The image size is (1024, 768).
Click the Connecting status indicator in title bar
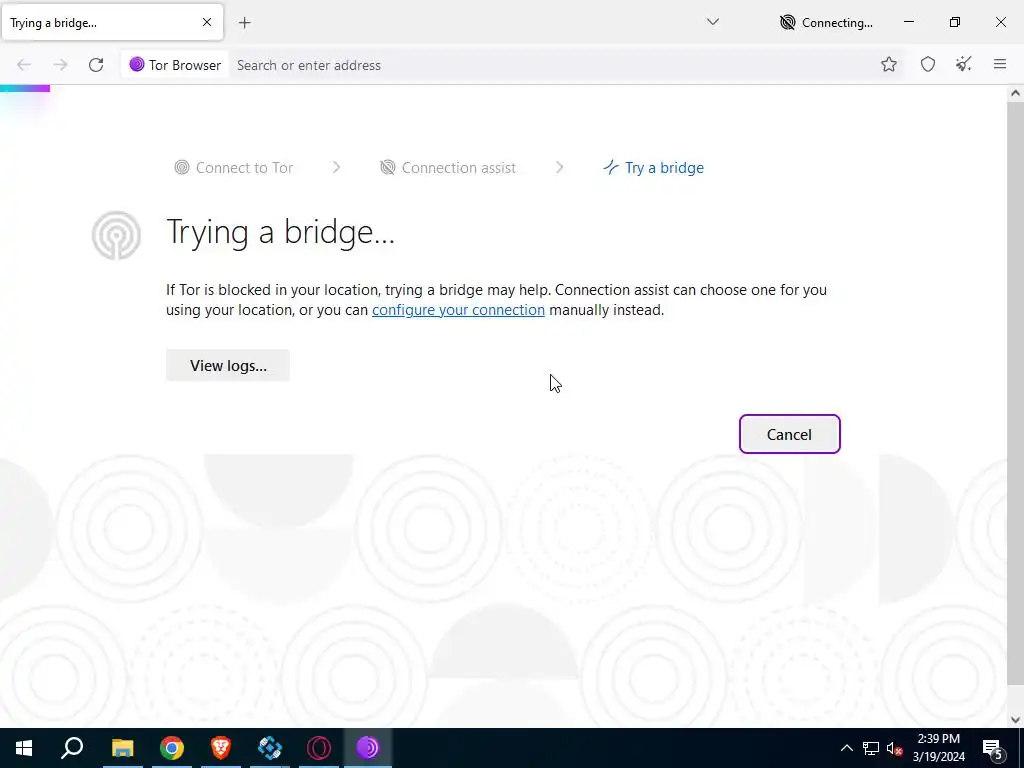[x=826, y=23]
